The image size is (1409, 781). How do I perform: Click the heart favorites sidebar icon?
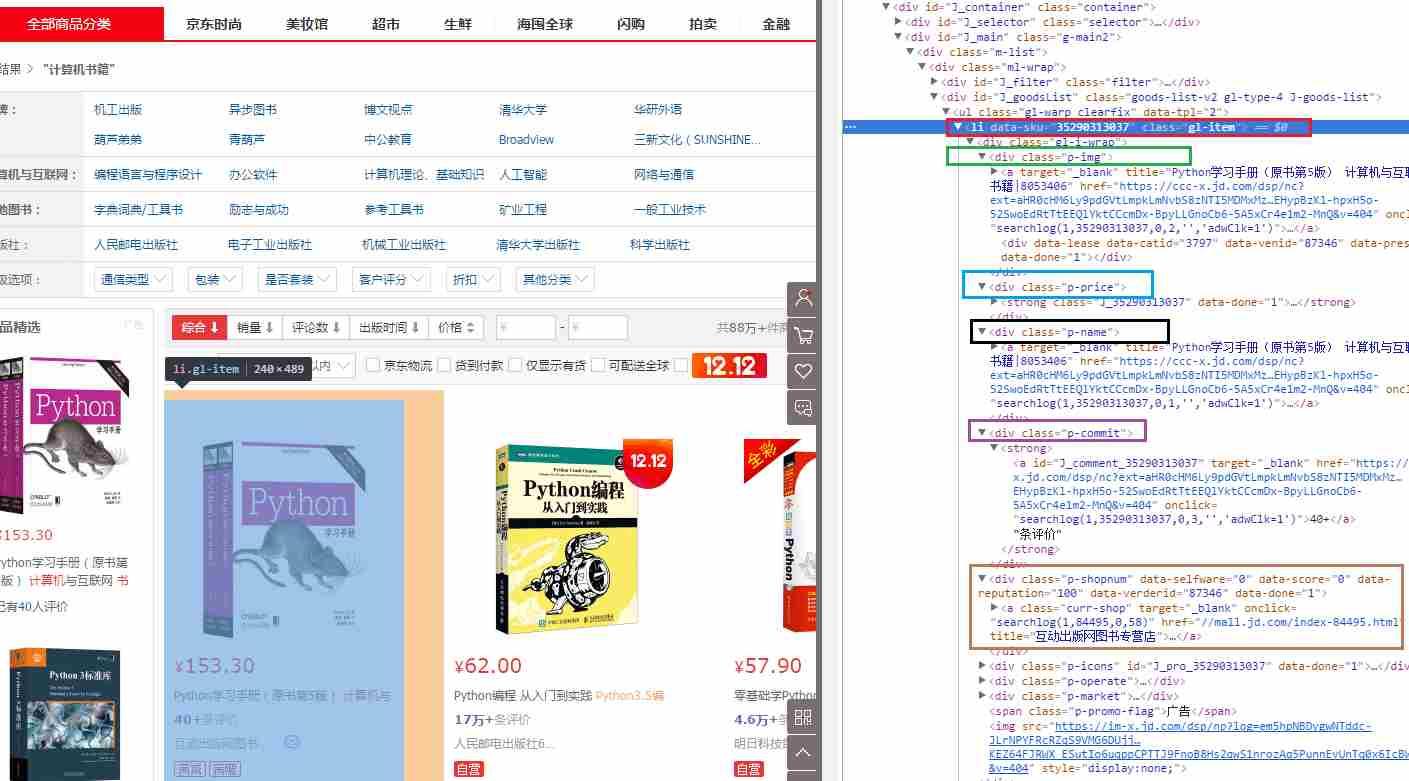tap(802, 371)
